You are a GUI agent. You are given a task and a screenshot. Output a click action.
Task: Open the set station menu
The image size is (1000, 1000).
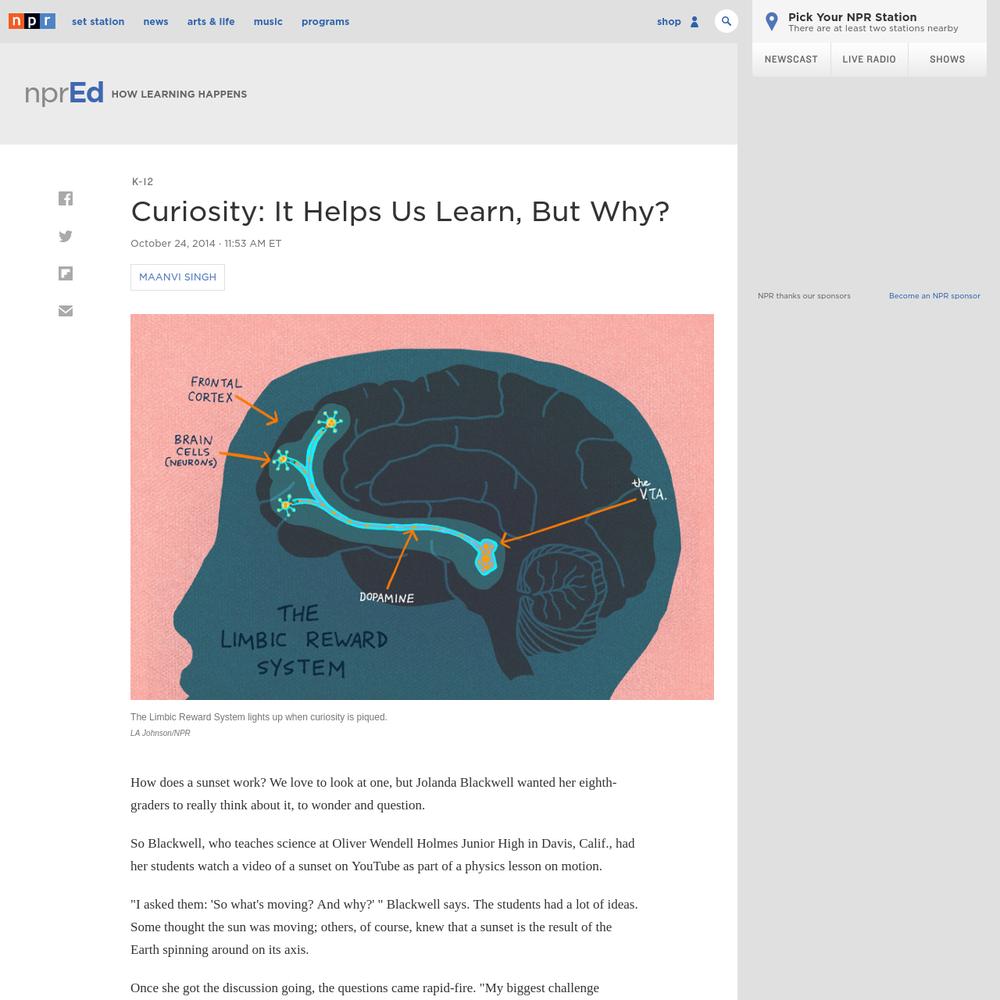(98, 22)
